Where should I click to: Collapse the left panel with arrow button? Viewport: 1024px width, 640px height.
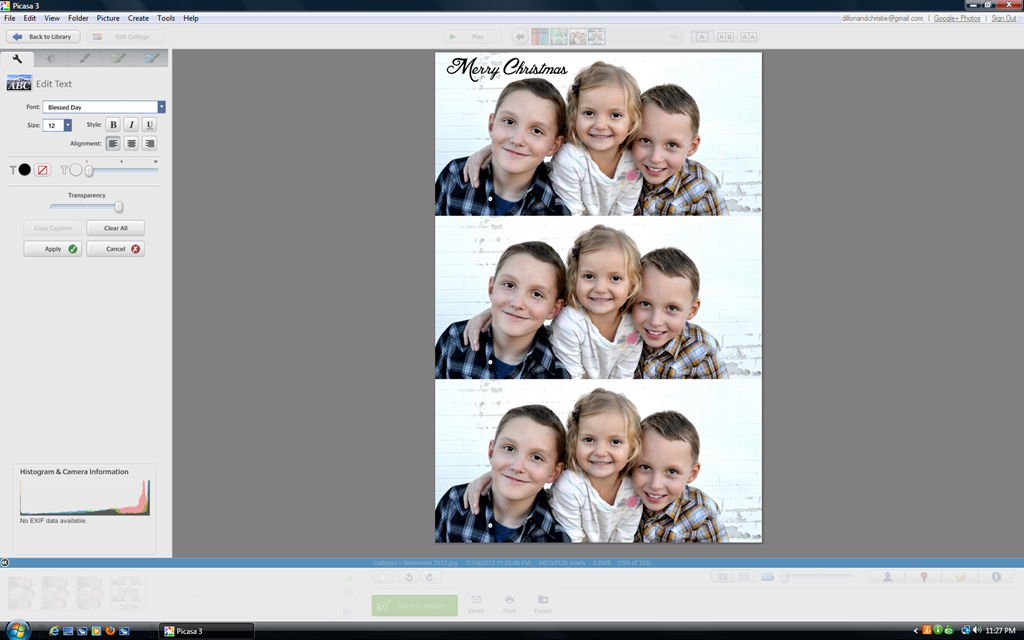coord(5,562)
